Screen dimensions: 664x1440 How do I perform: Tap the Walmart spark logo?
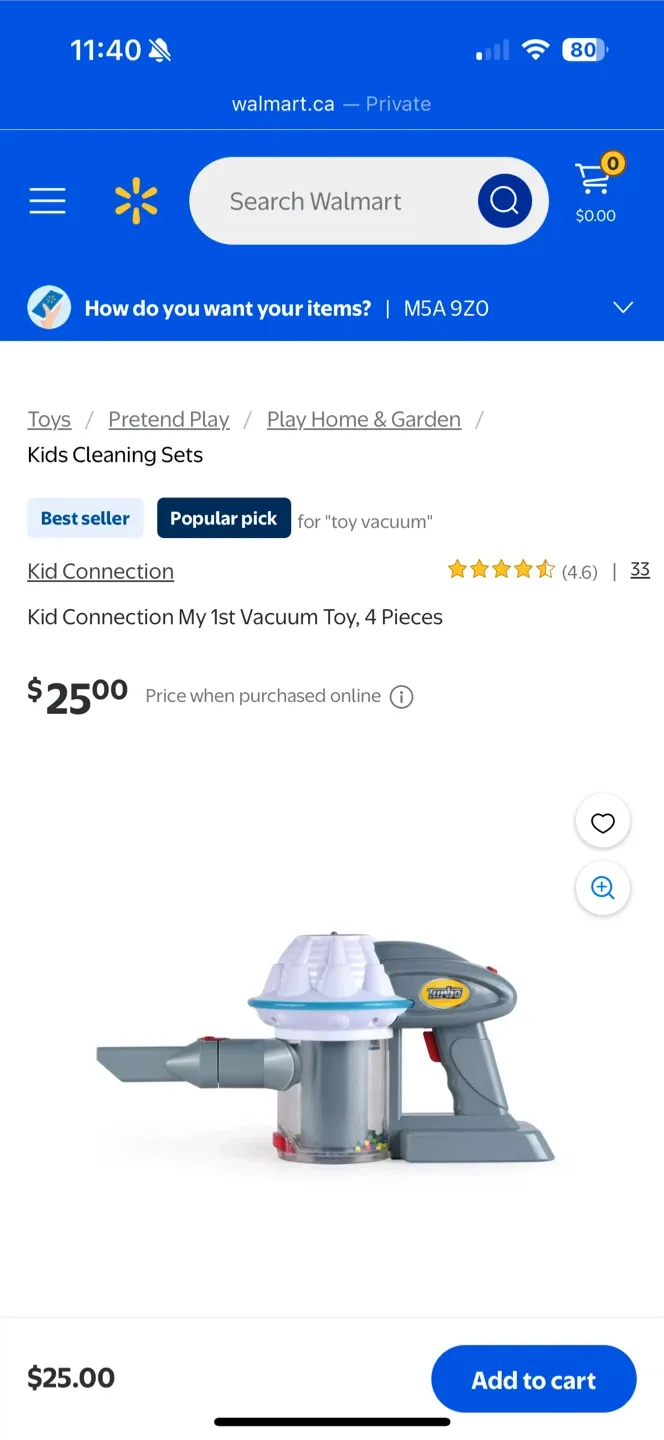[136, 200]
